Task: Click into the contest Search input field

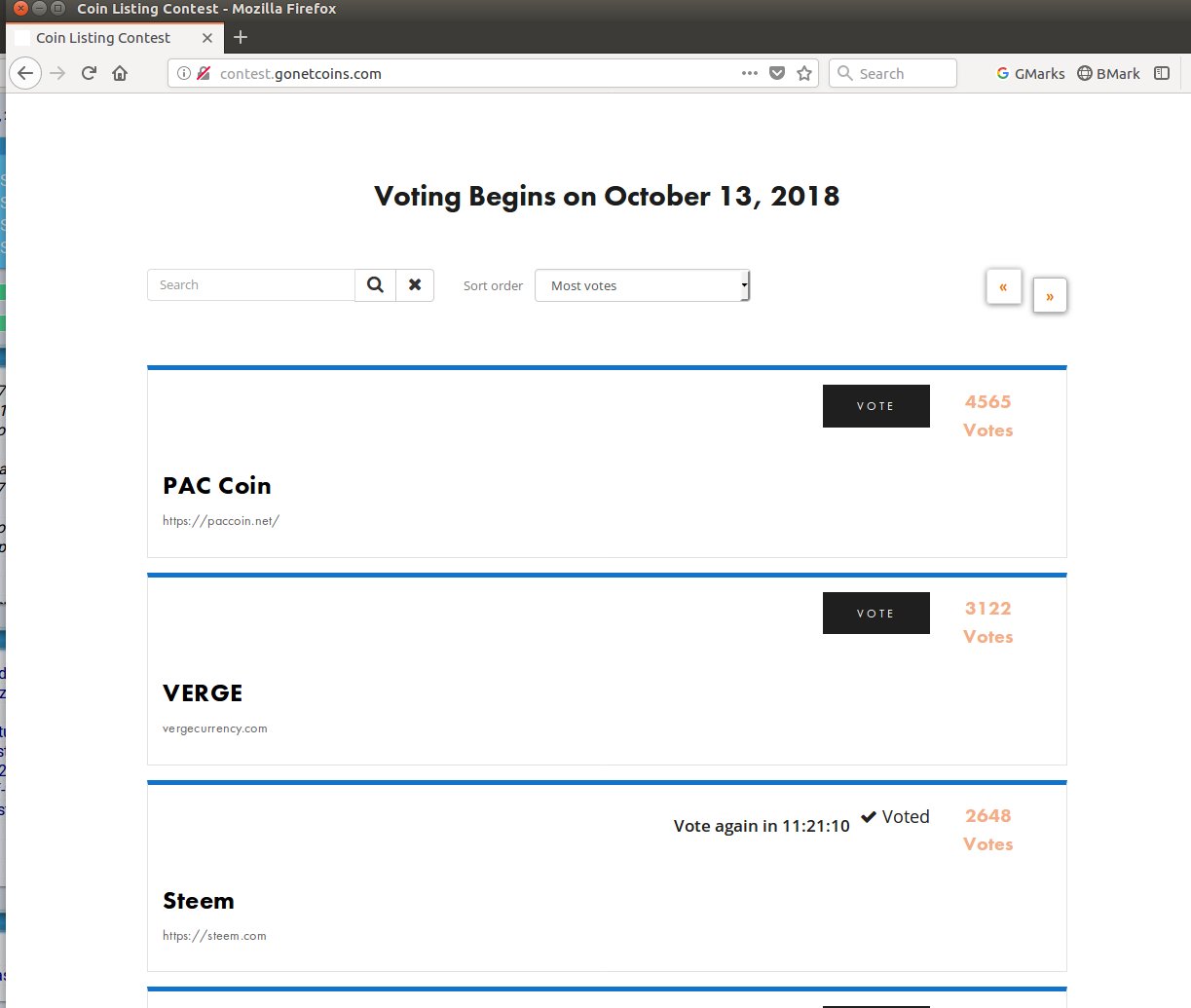Action: click(x=251, y=285)
